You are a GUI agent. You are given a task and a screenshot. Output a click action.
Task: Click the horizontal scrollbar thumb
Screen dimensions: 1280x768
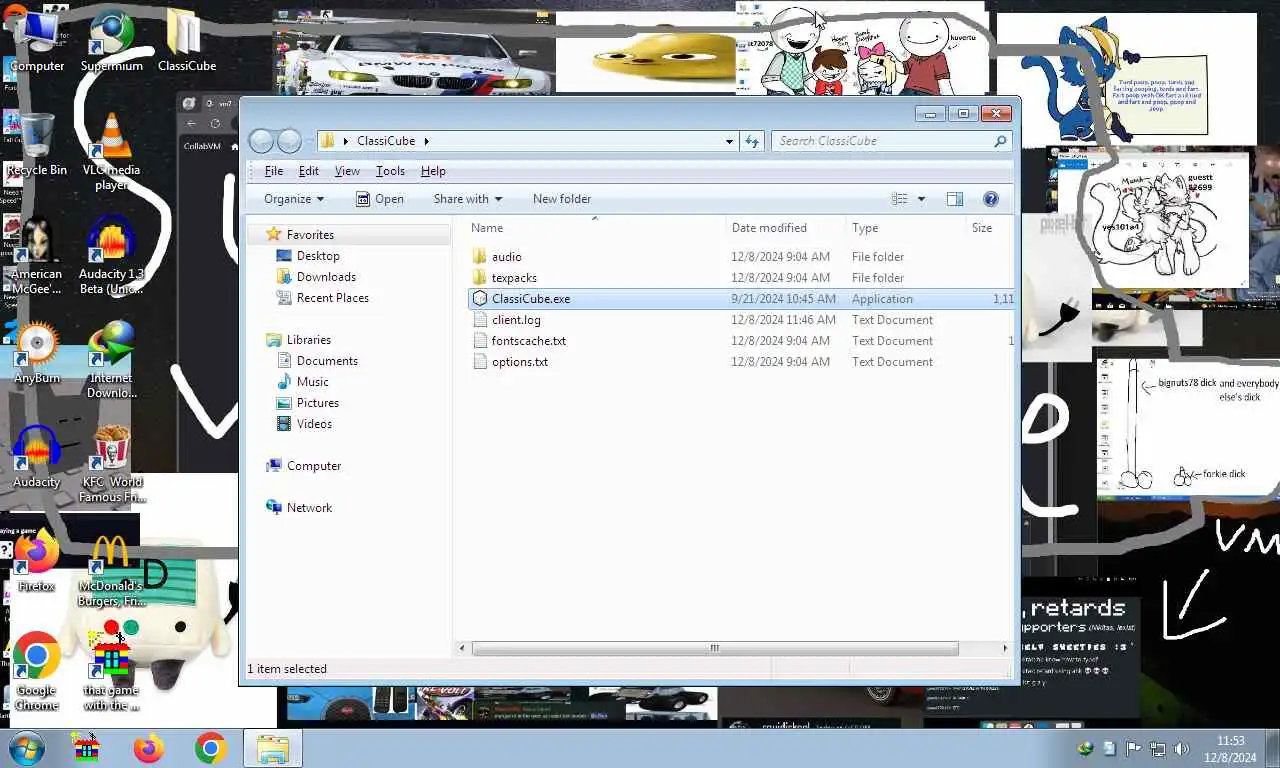pyautogui.click(x=715, y=648)
